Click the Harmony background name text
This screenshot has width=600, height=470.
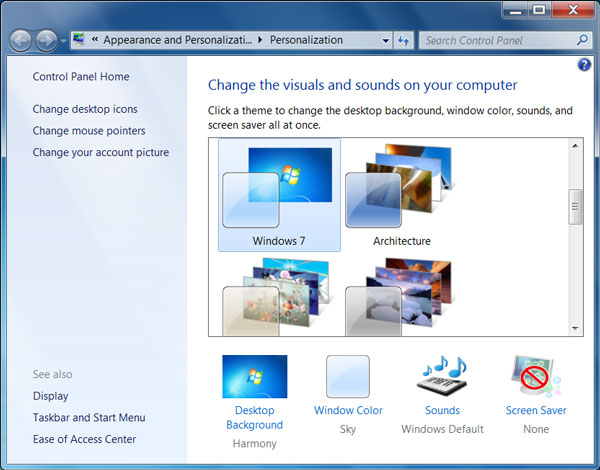(254, 444)
